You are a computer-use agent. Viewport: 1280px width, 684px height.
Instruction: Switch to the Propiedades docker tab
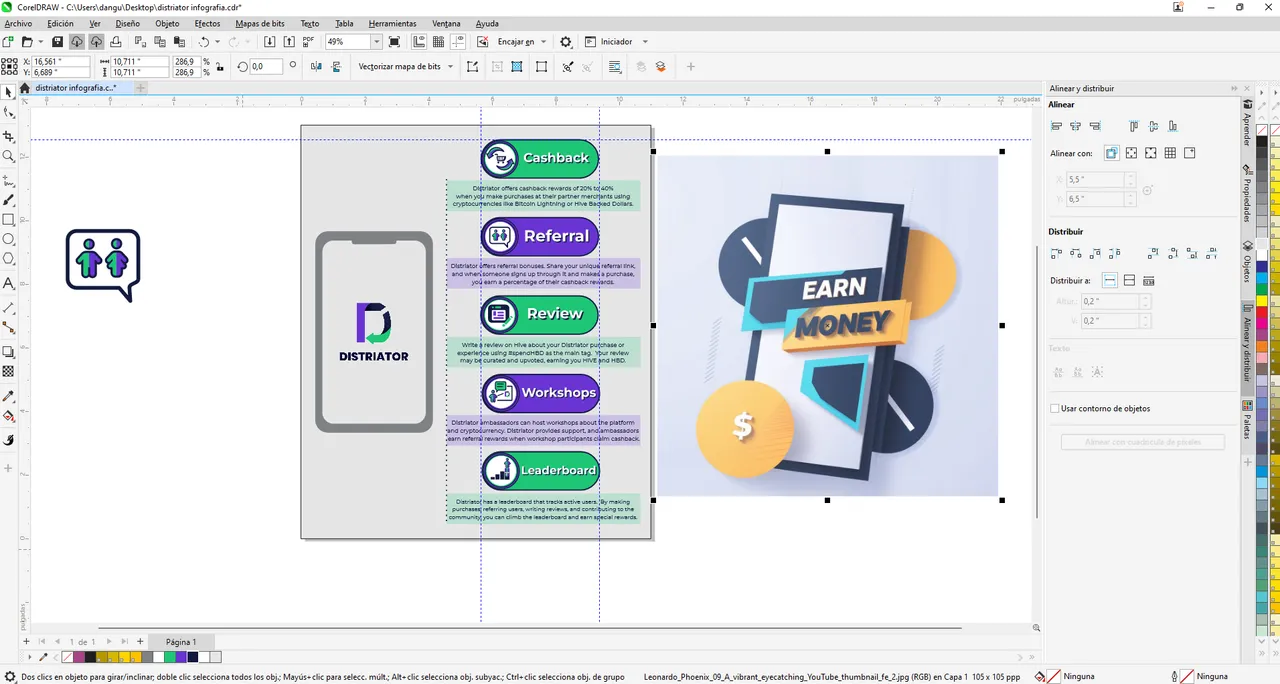point(1247,192)
